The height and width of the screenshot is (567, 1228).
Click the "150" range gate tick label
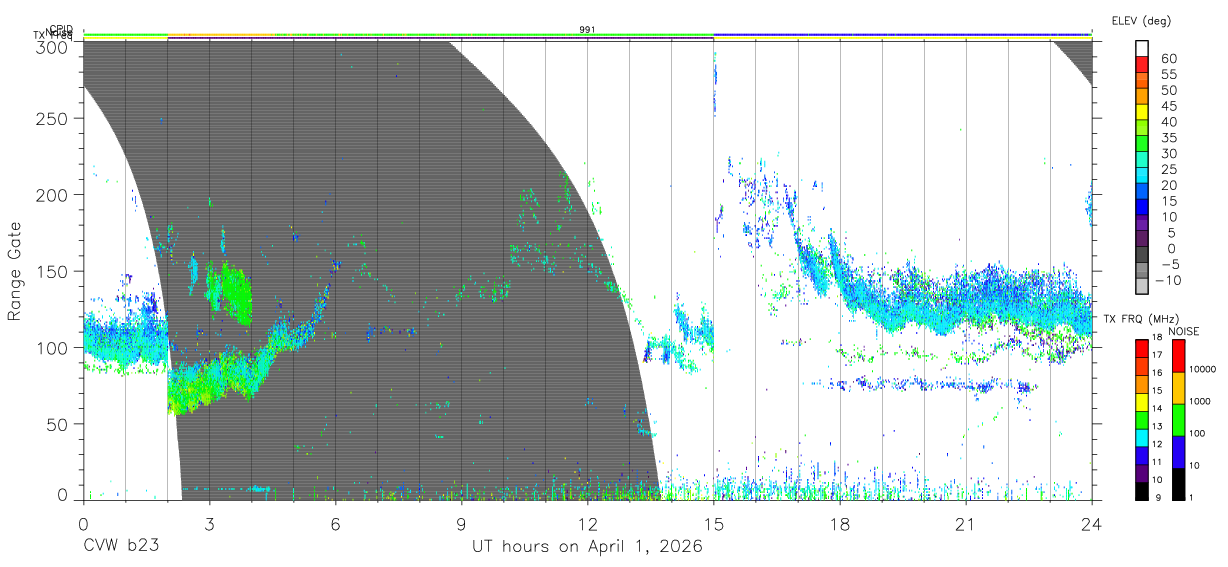click(x=52, y=271)
